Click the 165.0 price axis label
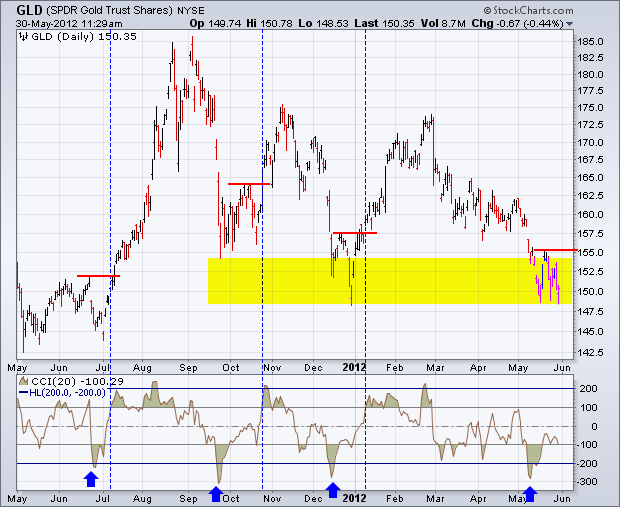620x507 pixels. tap(590, 178)
